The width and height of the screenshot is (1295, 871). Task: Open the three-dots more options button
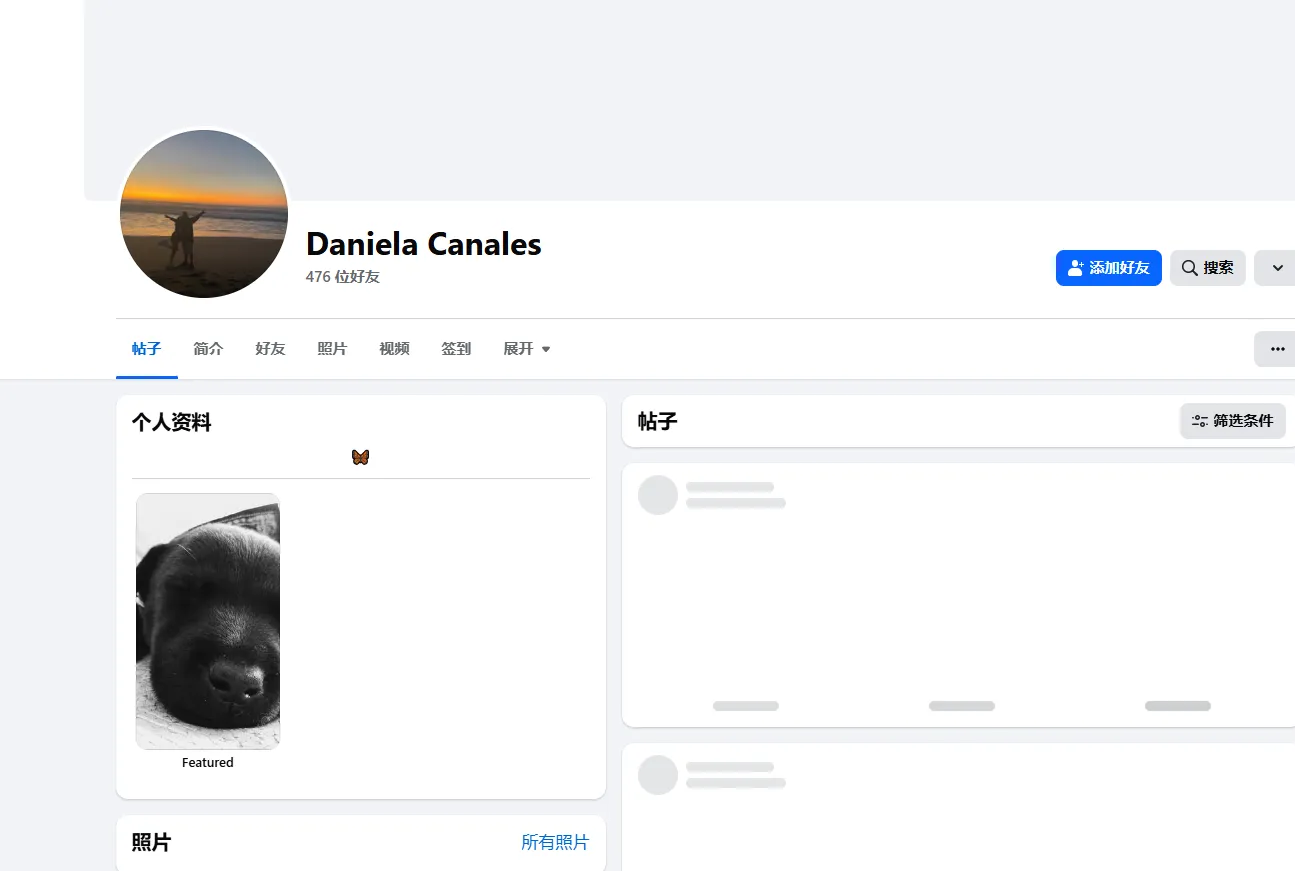[1277, 349]
